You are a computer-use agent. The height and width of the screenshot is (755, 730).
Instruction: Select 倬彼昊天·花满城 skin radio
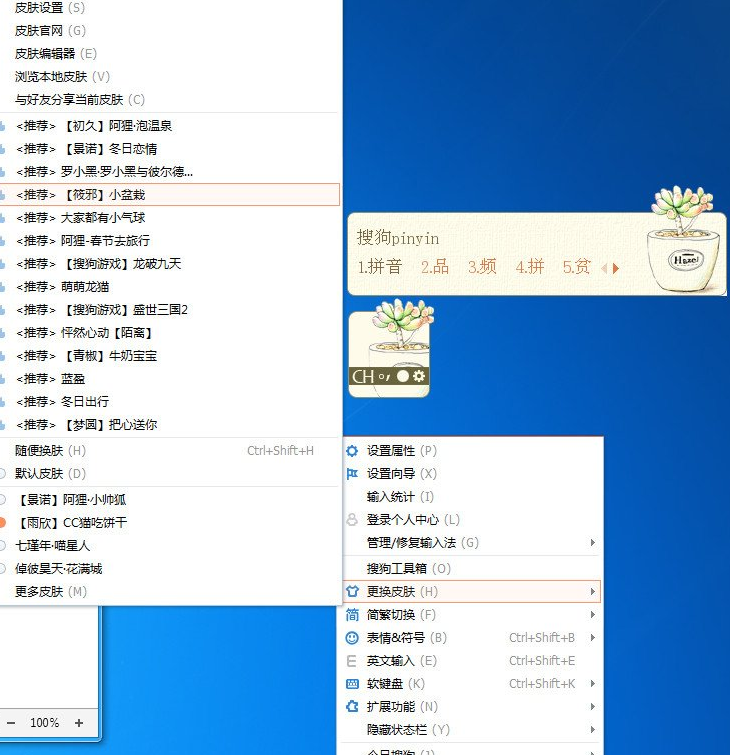2,569
